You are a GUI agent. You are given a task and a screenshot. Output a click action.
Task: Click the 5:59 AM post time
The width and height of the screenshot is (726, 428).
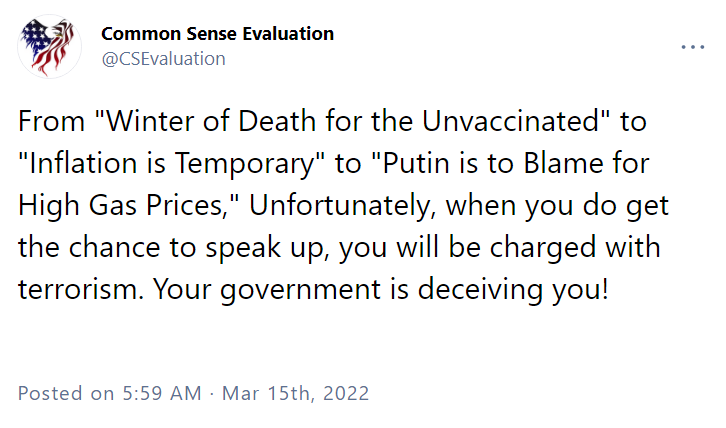[162, 394]
